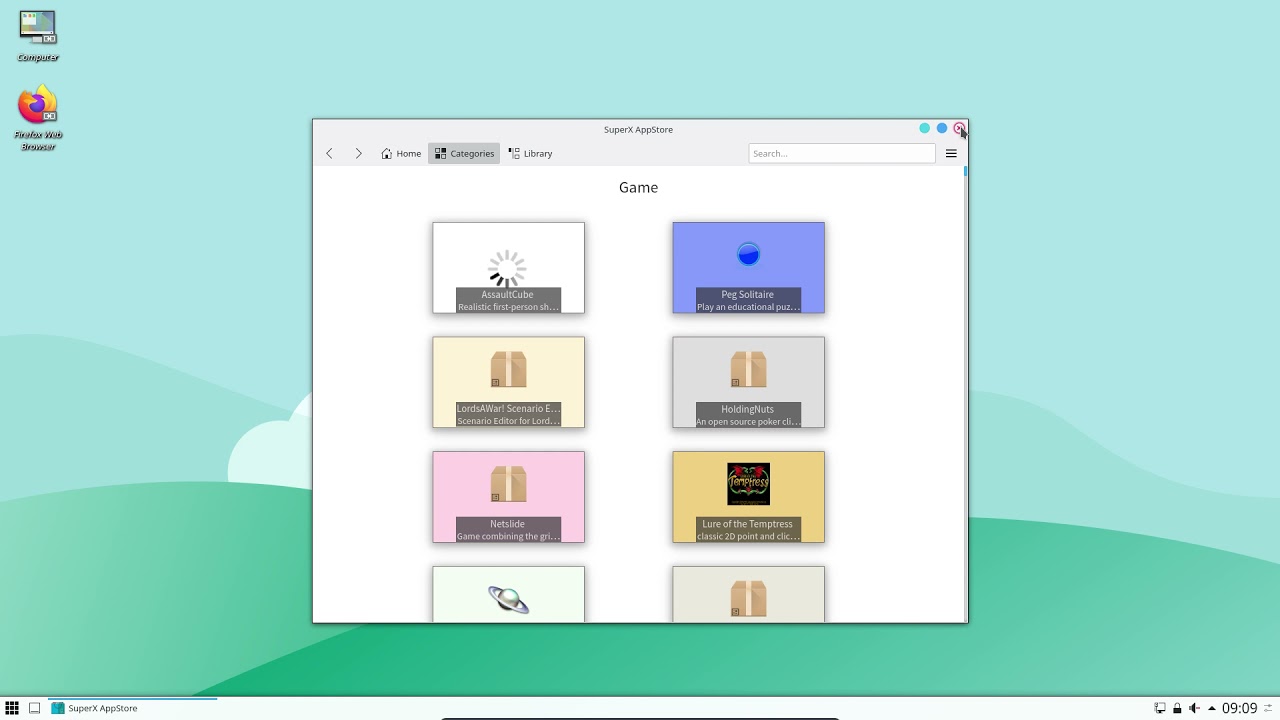Click the Peg Solitaire title label
This screenshot has width=1280, height=720.
[x=747, y=294]
